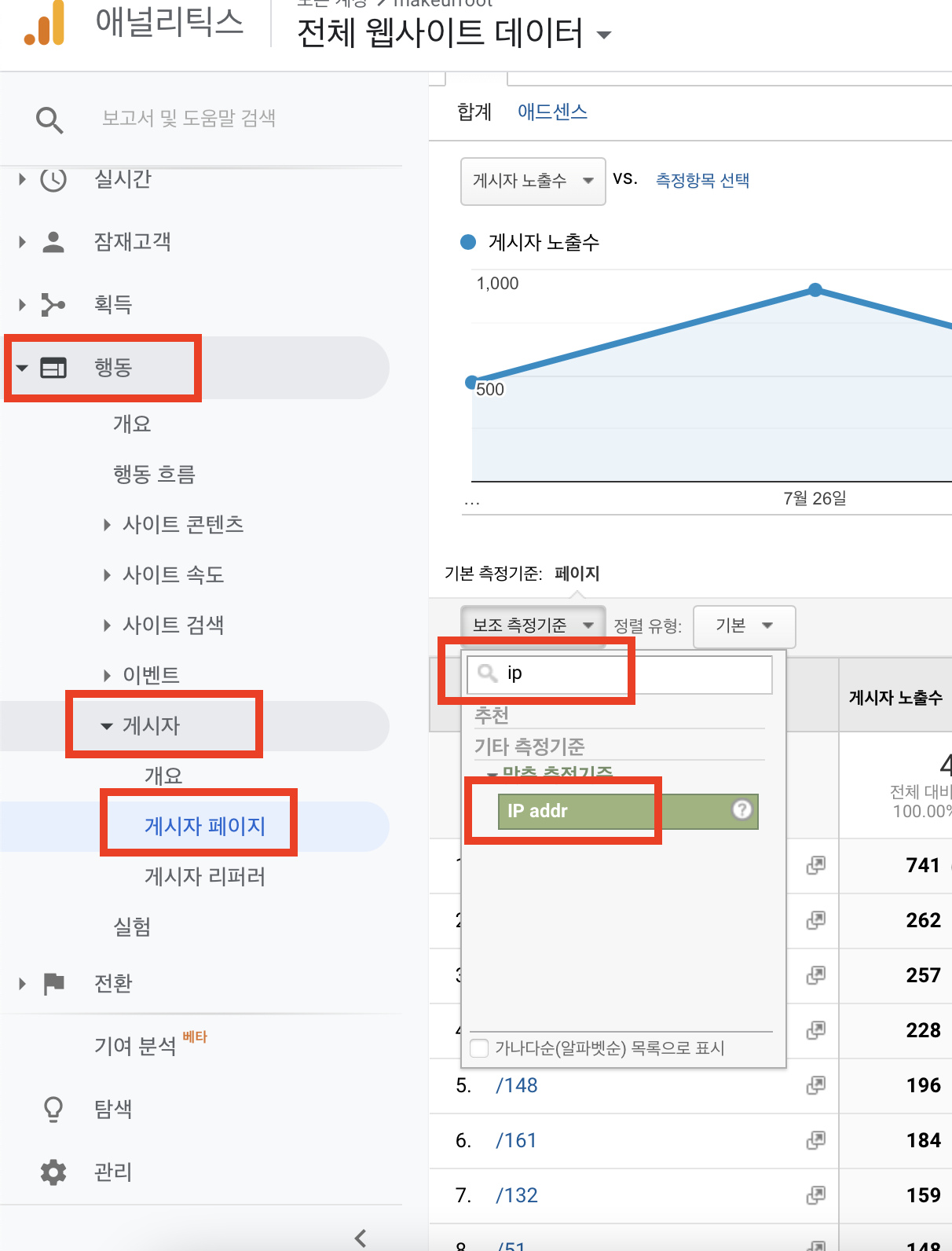Open the 정렬 유형 기본 dropdown
The height and width of the screenshot is (1251, 952).
pos(744,626)
